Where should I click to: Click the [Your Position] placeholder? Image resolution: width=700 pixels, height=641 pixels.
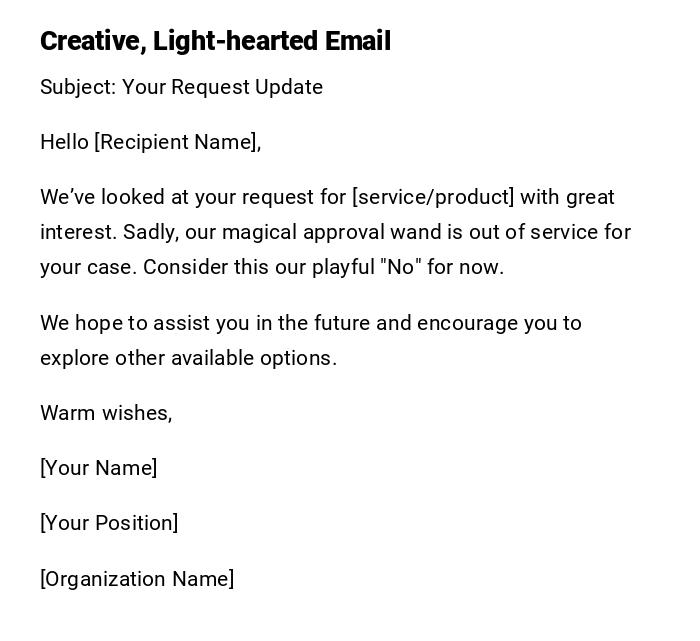(109, 523)
